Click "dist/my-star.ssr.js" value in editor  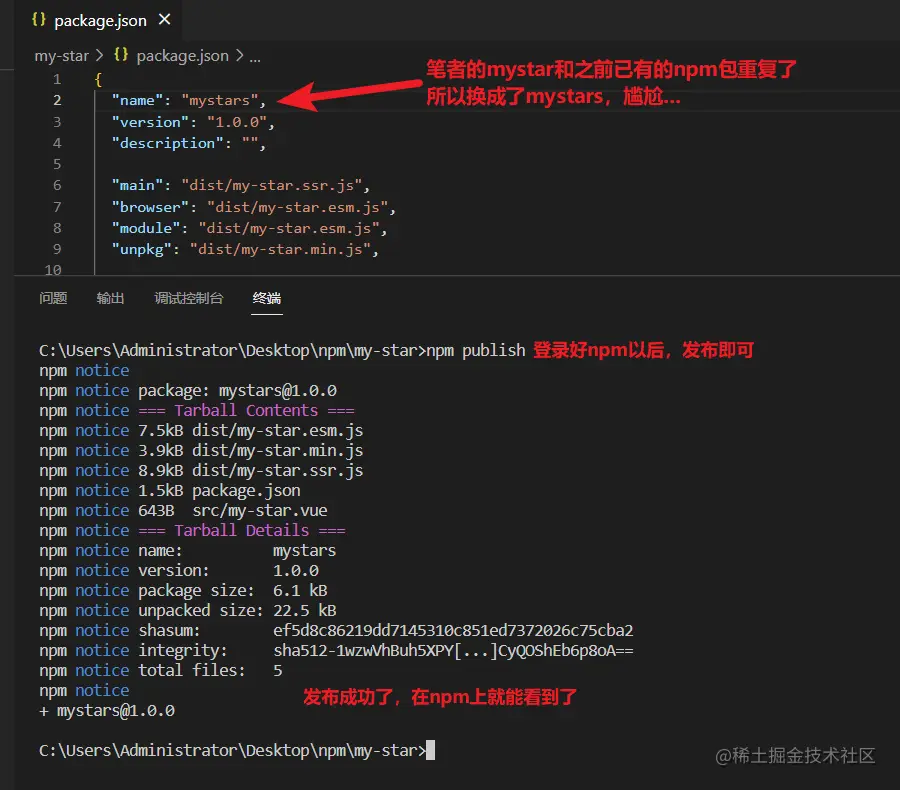pos(271,185)
